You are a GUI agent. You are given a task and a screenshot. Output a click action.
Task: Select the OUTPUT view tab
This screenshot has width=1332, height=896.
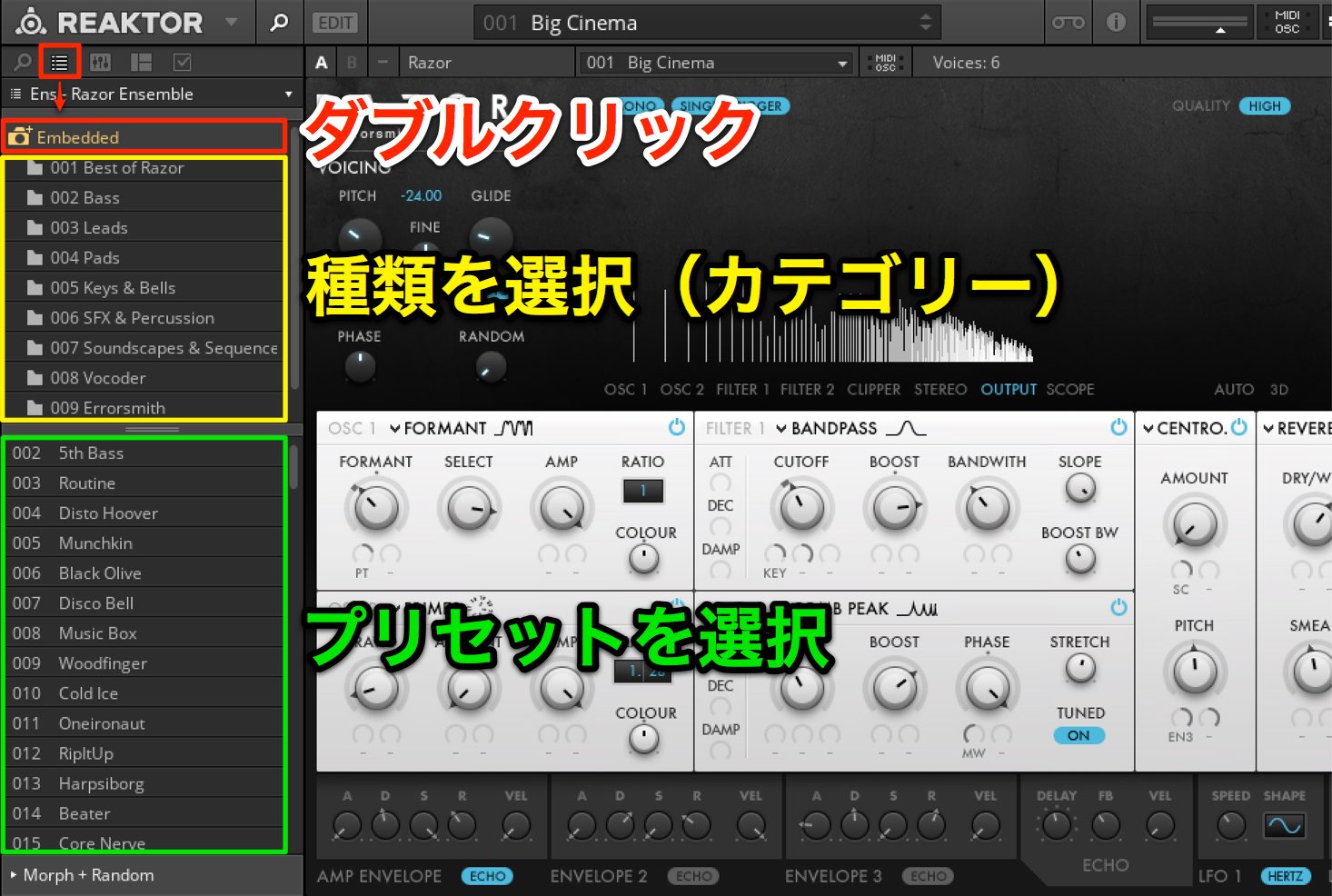(x=1009, y=389)
